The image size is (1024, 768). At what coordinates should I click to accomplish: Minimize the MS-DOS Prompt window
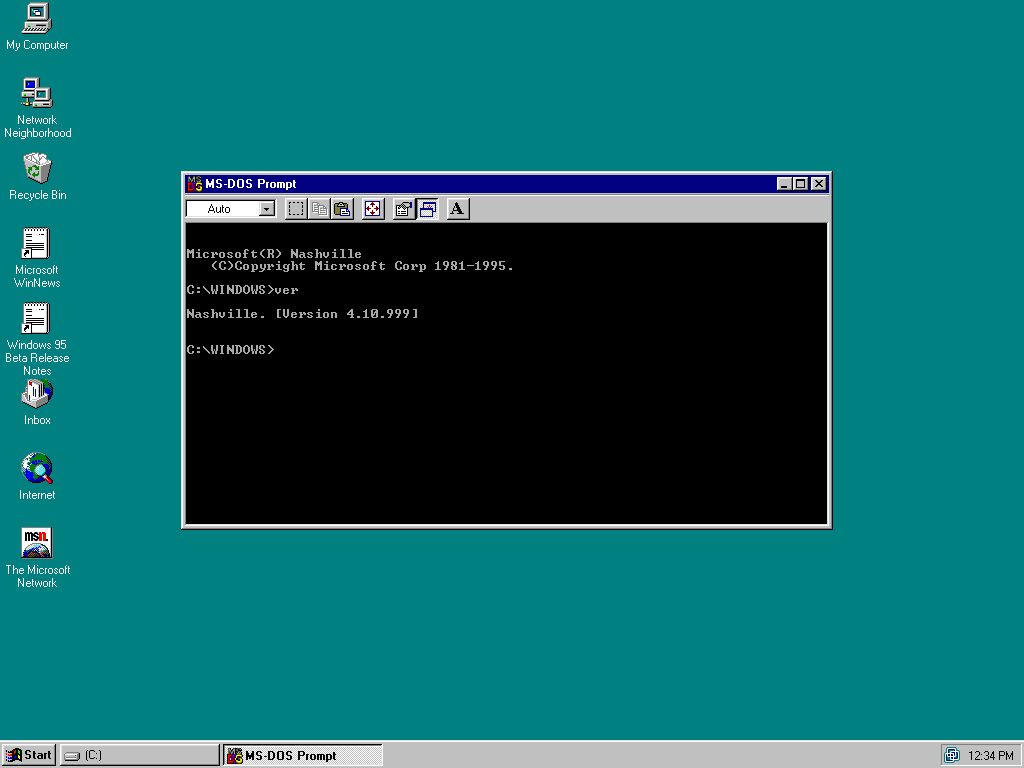coord(784,184)
